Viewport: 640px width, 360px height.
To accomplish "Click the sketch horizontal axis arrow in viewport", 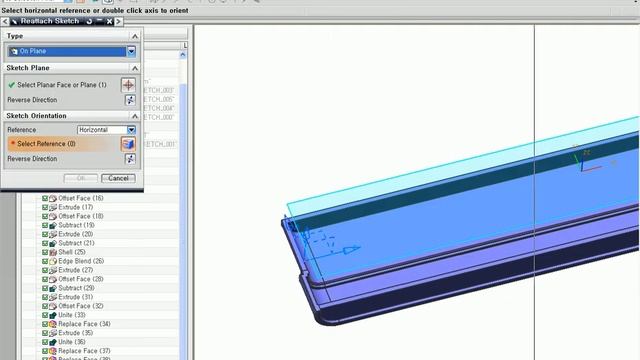I will 352,249.
